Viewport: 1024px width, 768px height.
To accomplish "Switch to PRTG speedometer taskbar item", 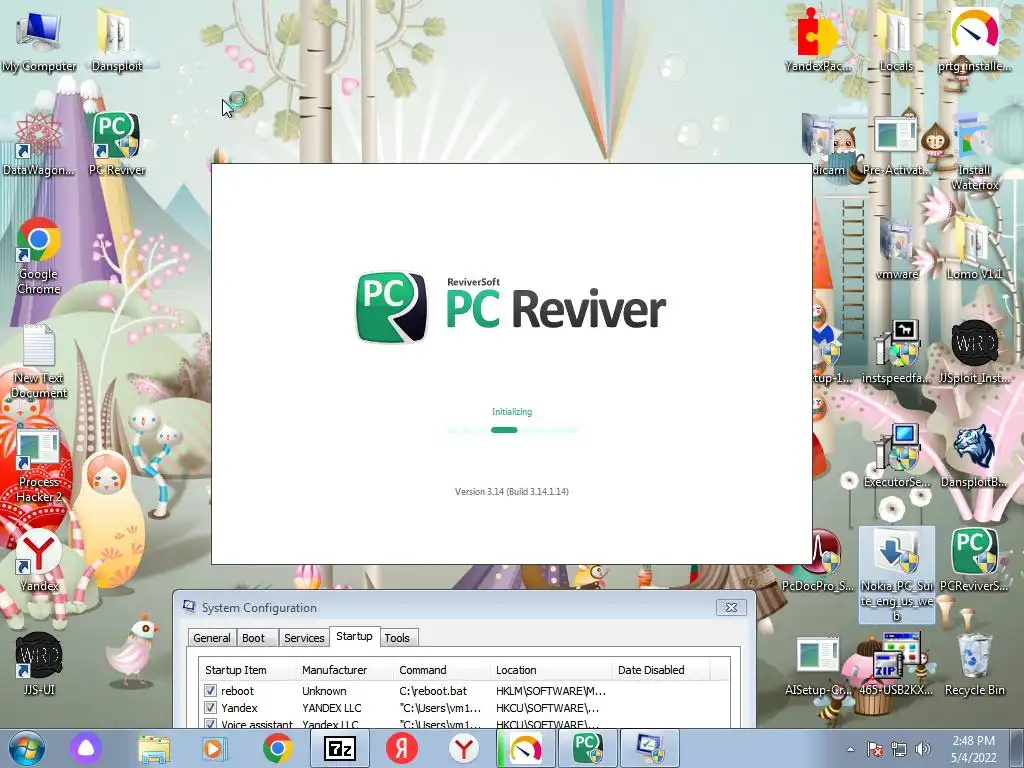I will pyautogui.click(x=526, y=748).
